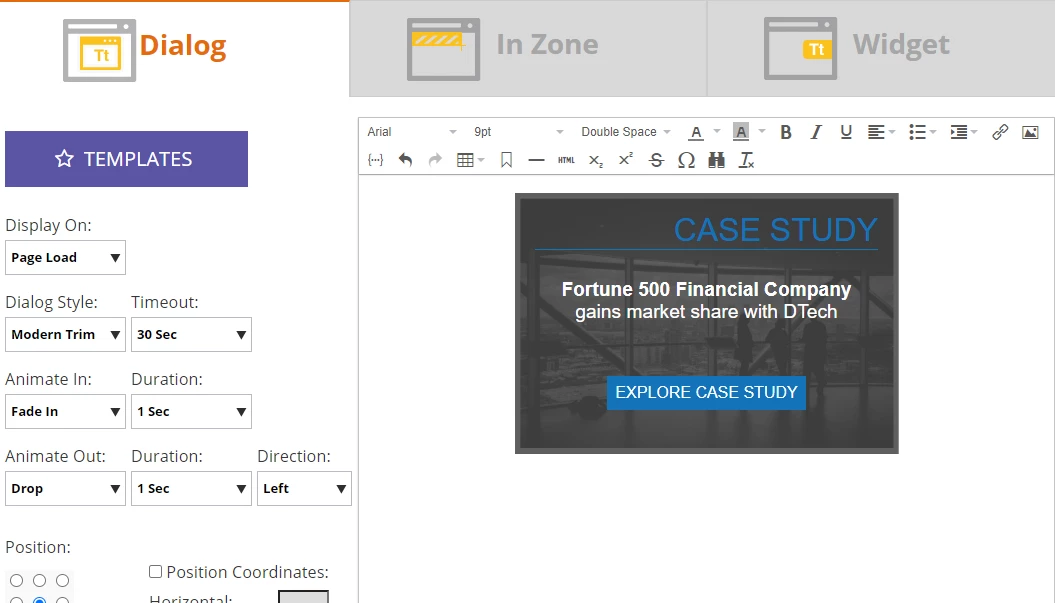Viewport: 1055px width, 603px height.
Task: Click the Fortune 500 Financial Company text
Action: pyautogui.click(x=706, y=289)
